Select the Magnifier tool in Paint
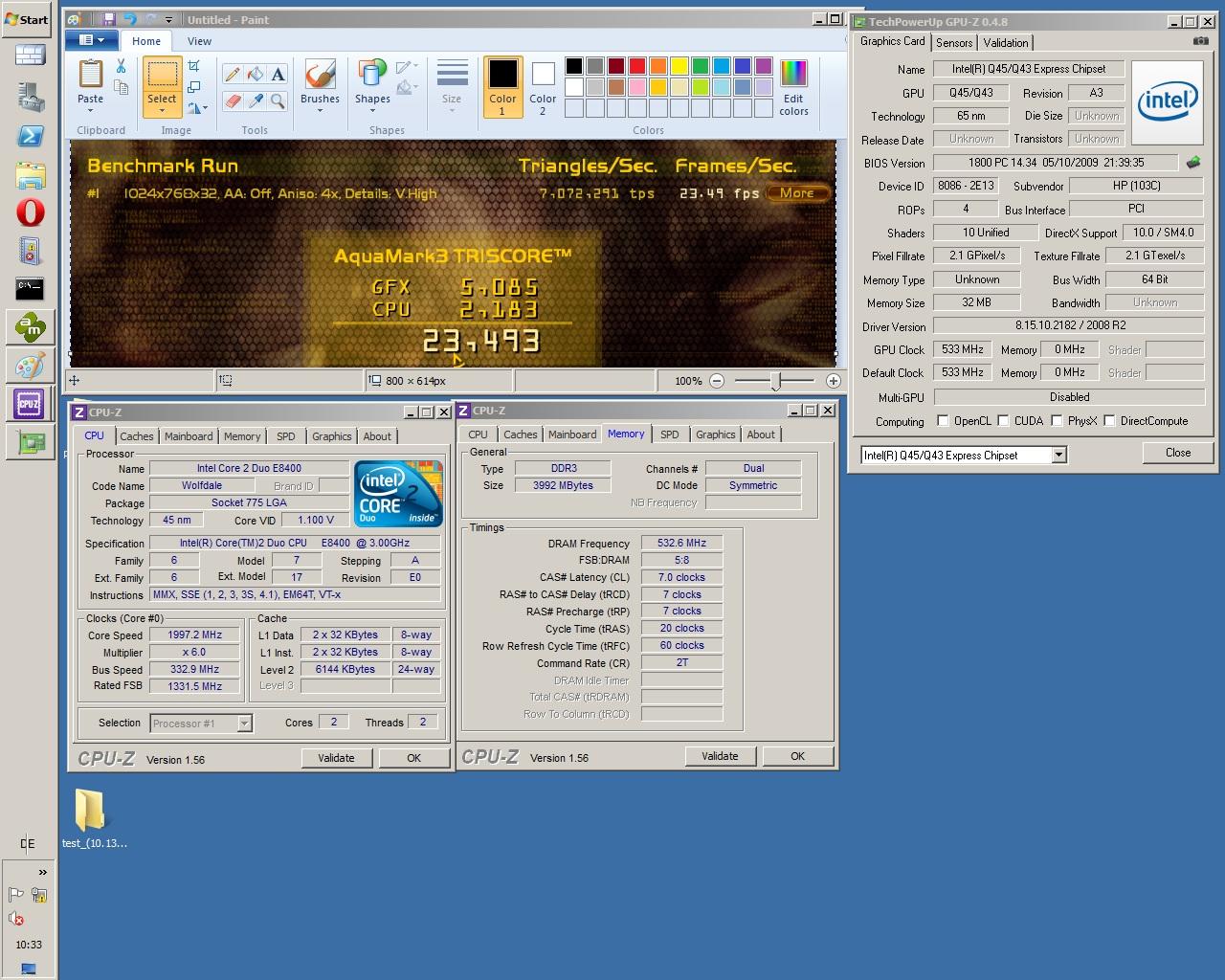The height and width of the screenshot is (980, 1225). (x=278, y=100)
